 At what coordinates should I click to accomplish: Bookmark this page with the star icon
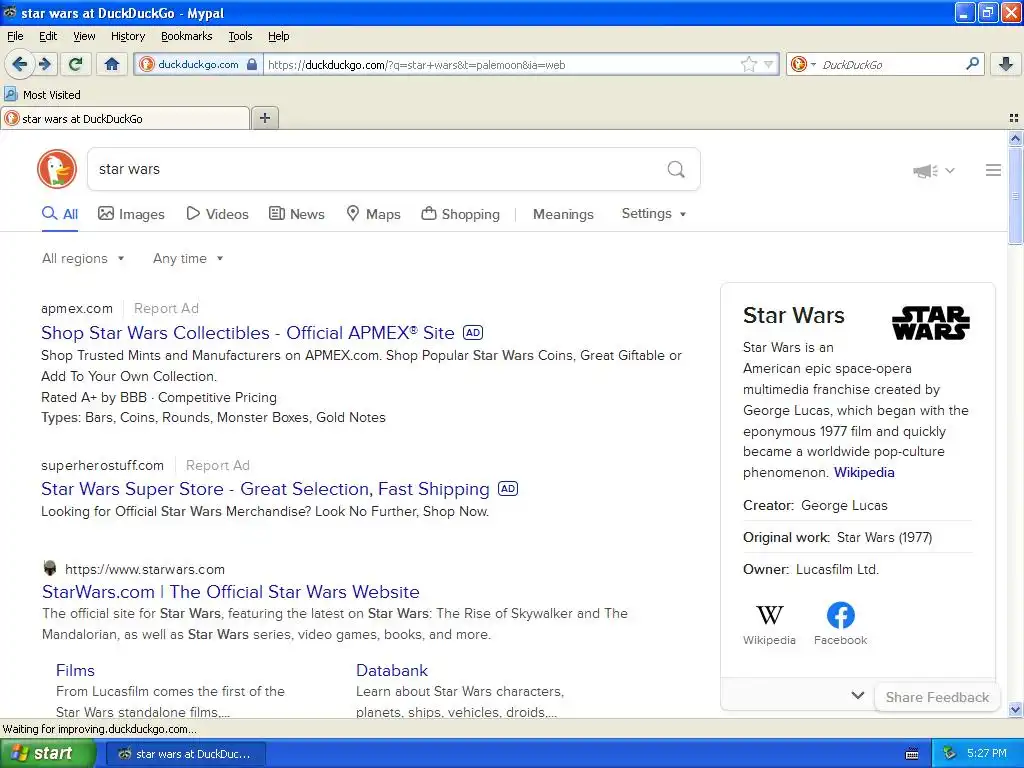tap(748, 64)
